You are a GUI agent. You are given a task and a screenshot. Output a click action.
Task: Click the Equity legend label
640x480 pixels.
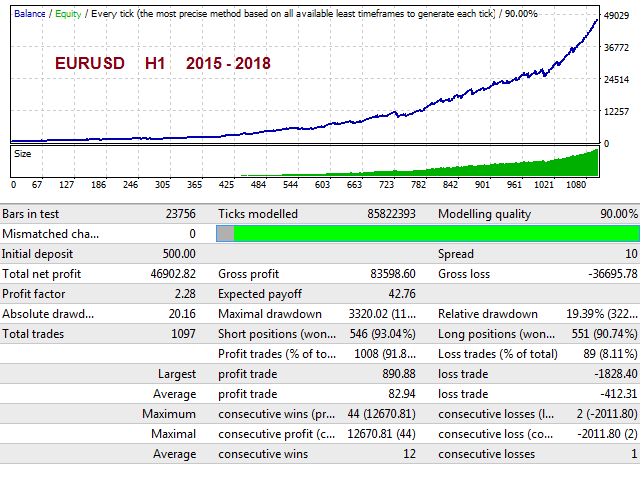[68, 14]
